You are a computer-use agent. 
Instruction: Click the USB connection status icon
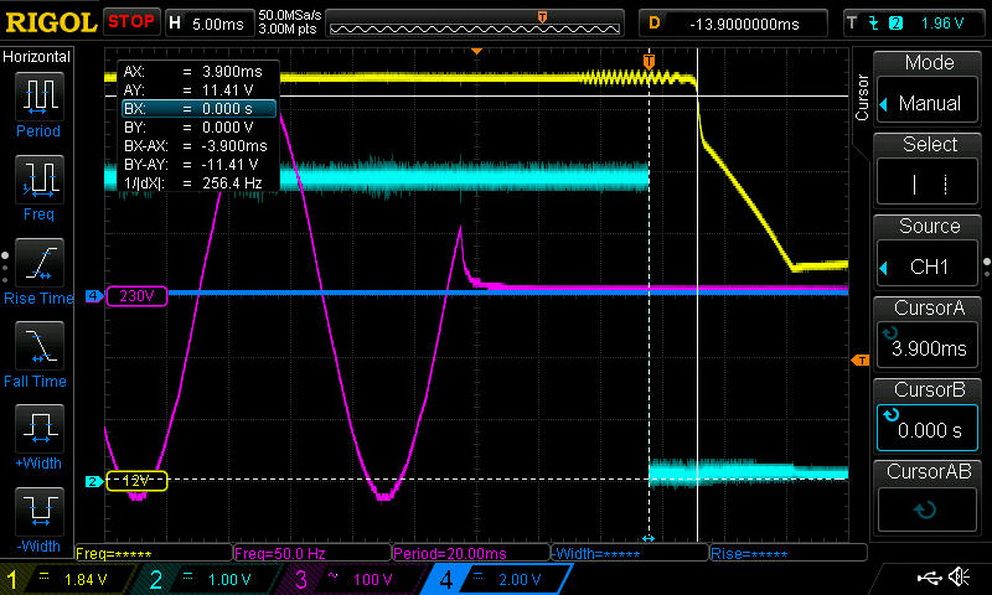(929, 577)
